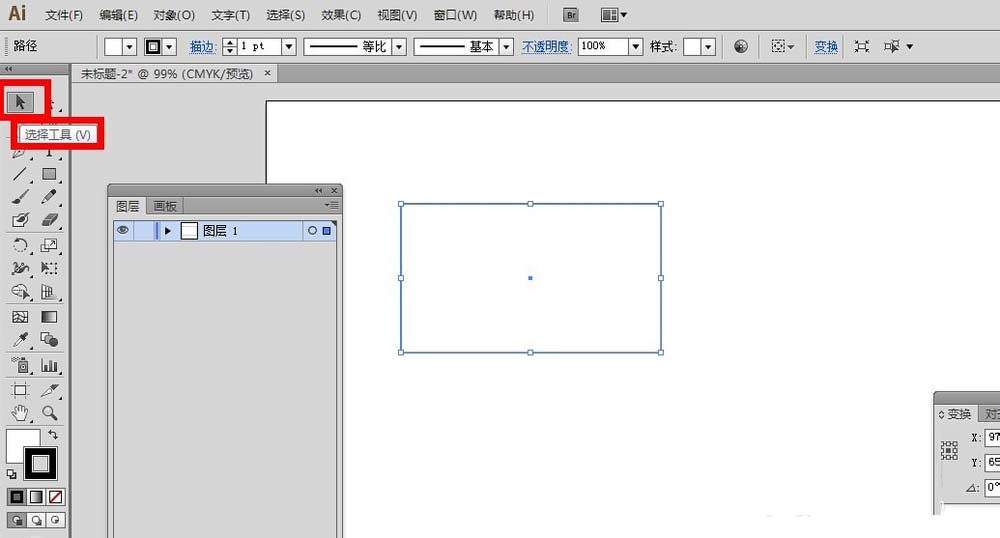Screen dimensions: 1000x538
Task: Click the isolate selected object icon
Action: click(861, 47)
